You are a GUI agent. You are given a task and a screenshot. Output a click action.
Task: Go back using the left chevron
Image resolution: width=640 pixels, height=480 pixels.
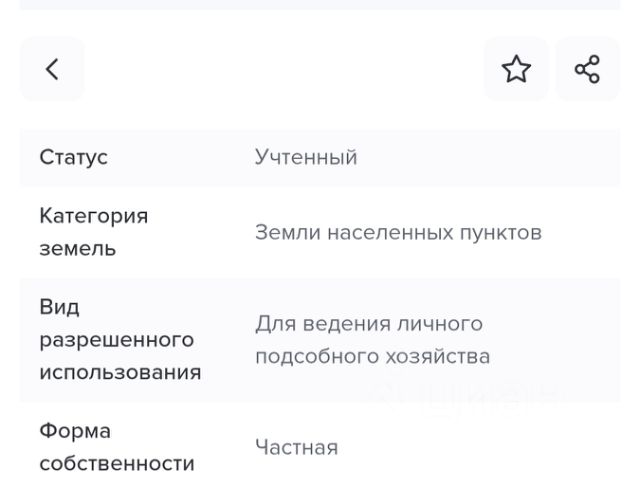point(52,69)
